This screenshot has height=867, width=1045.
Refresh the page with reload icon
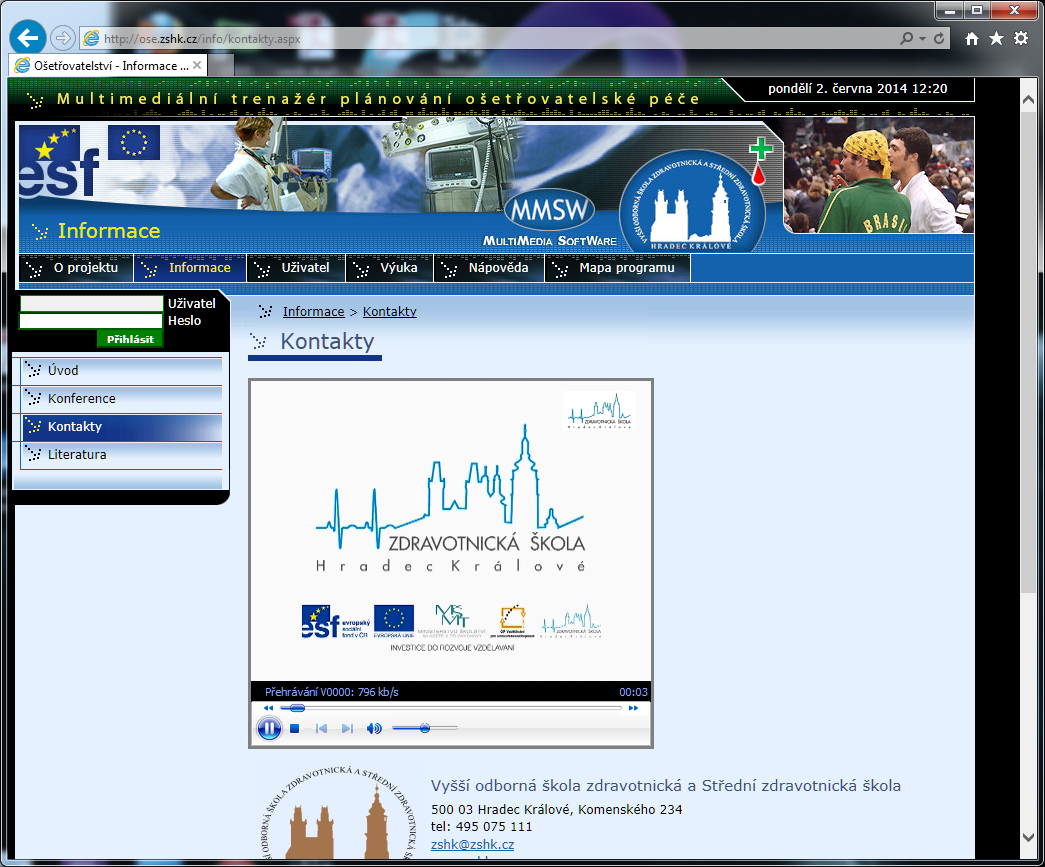[939, 38]
